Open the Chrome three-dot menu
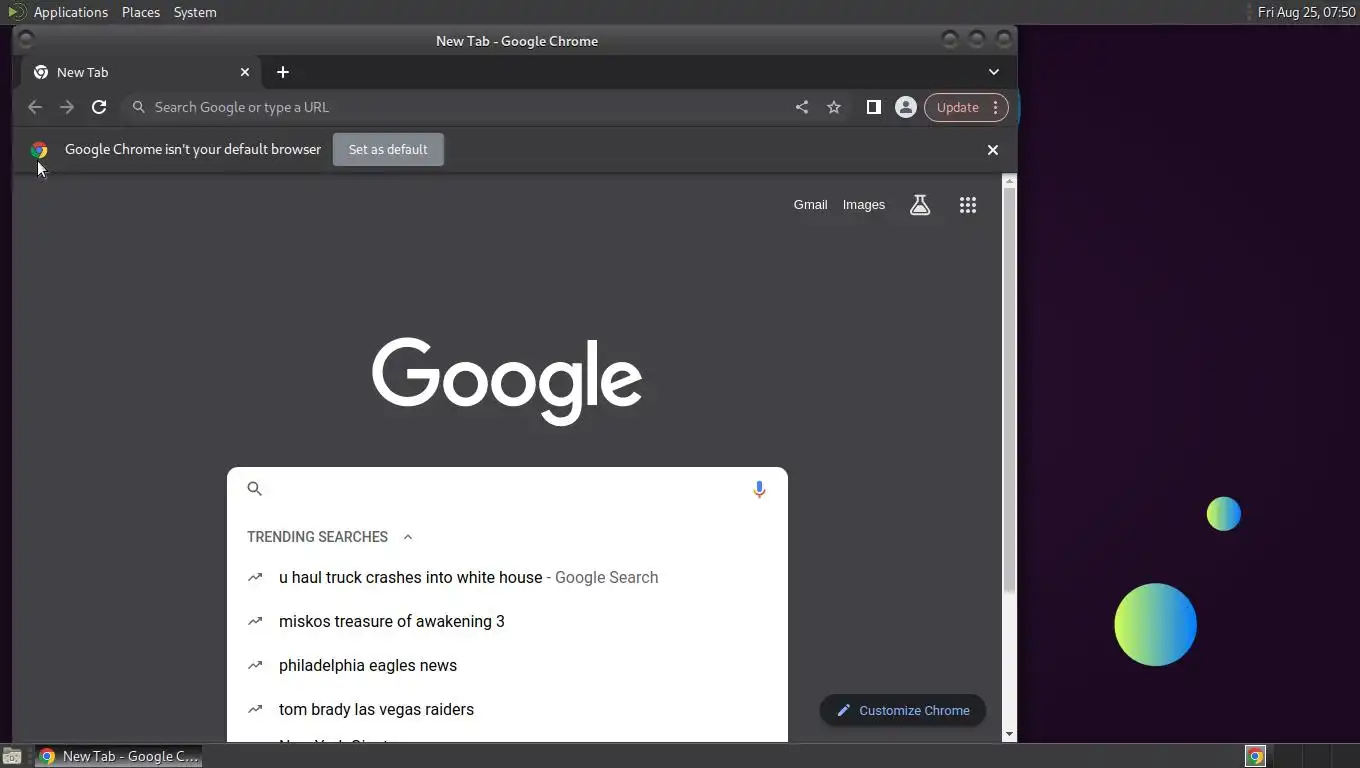This screenshot has width=1360, height=768. click(x=995, y=107)
